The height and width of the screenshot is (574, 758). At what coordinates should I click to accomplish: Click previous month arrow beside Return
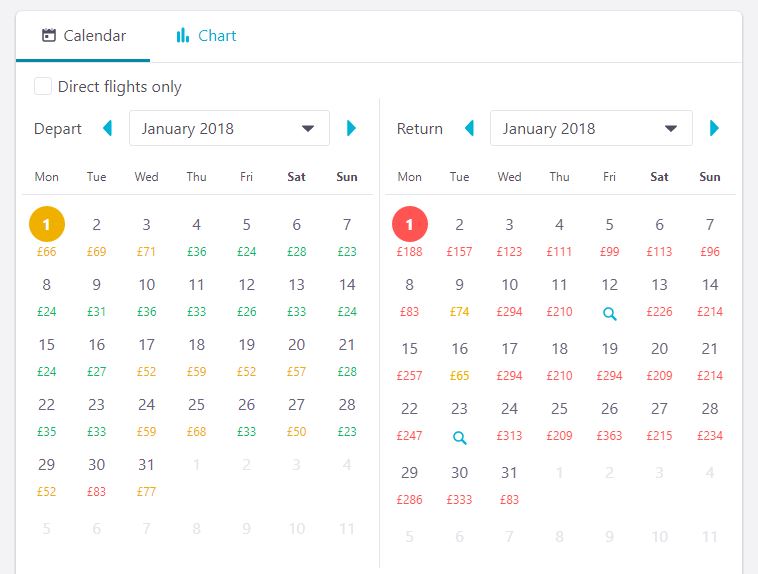pyautogui.click(x=469, y=128)
